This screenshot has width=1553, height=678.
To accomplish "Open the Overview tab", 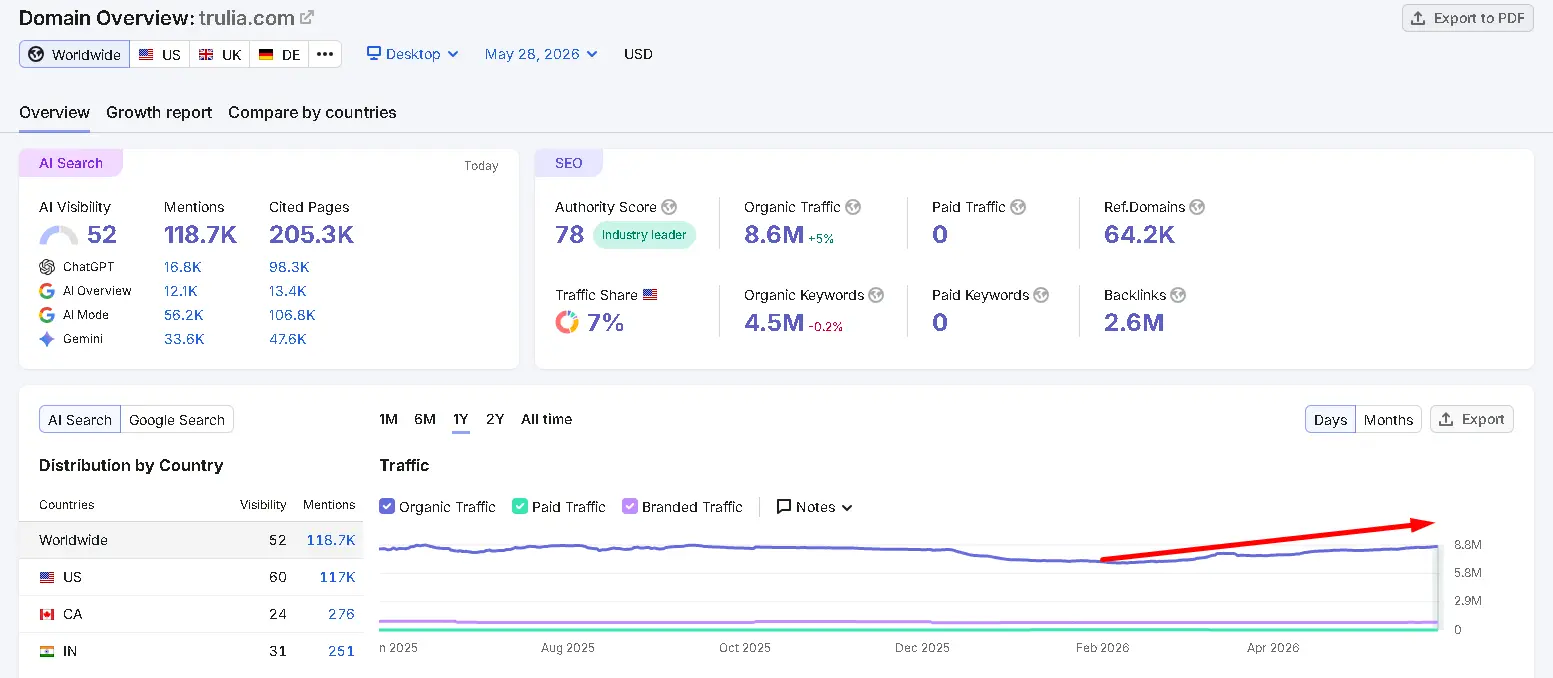I will (54, 112).
